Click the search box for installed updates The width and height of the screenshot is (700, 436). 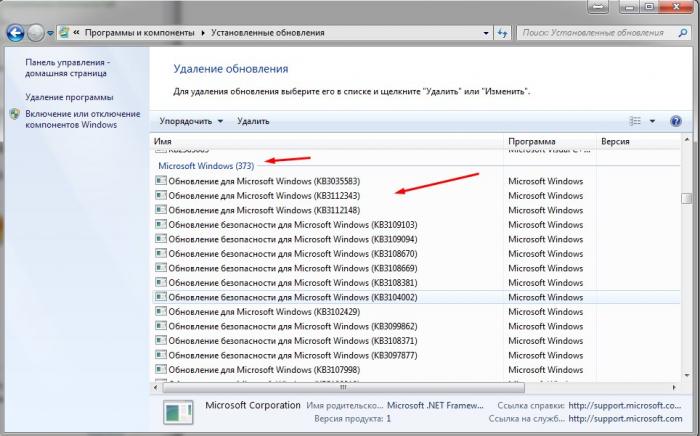coord(600,32)
